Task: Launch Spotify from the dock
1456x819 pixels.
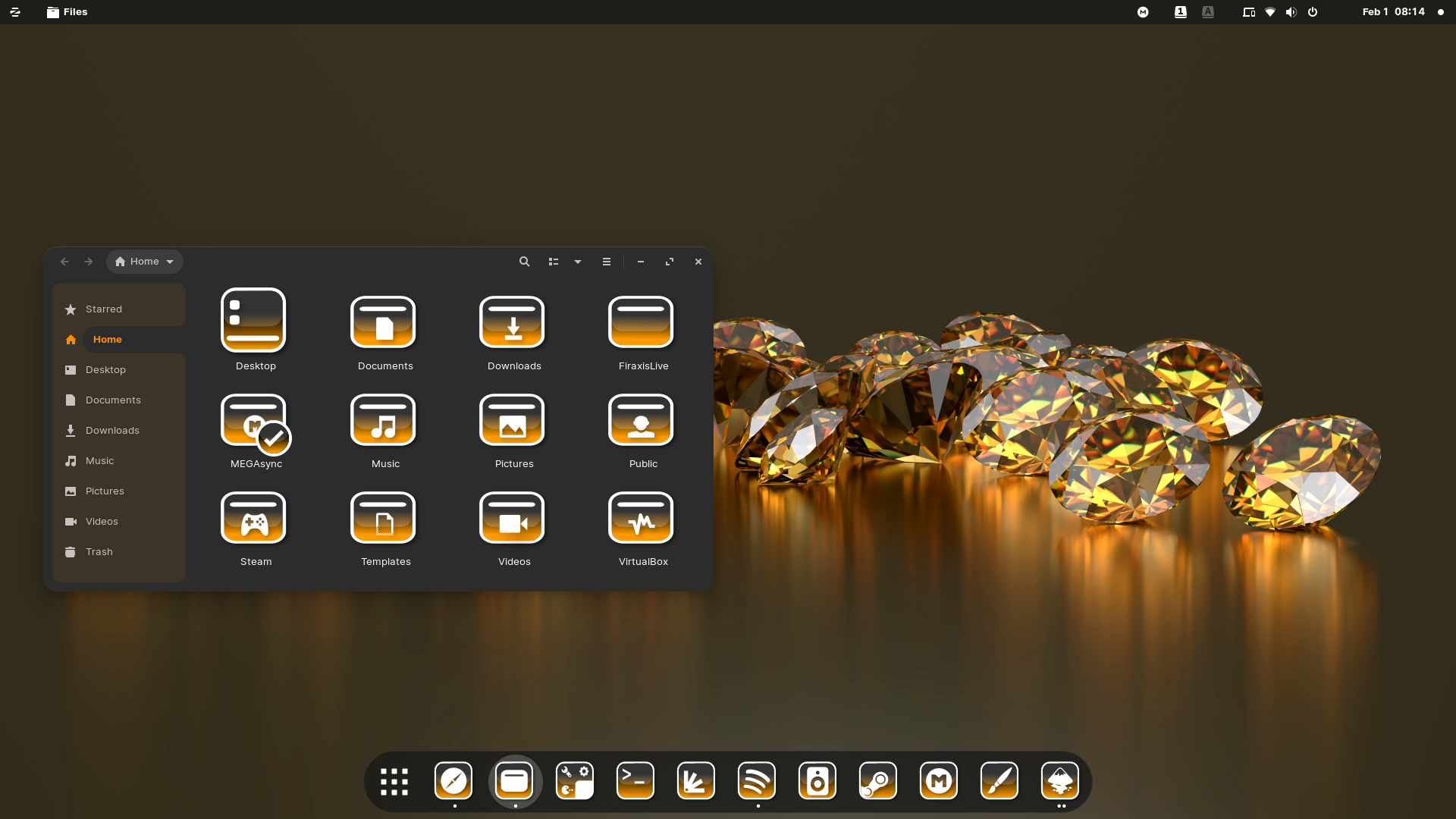Action: (757, 781)
